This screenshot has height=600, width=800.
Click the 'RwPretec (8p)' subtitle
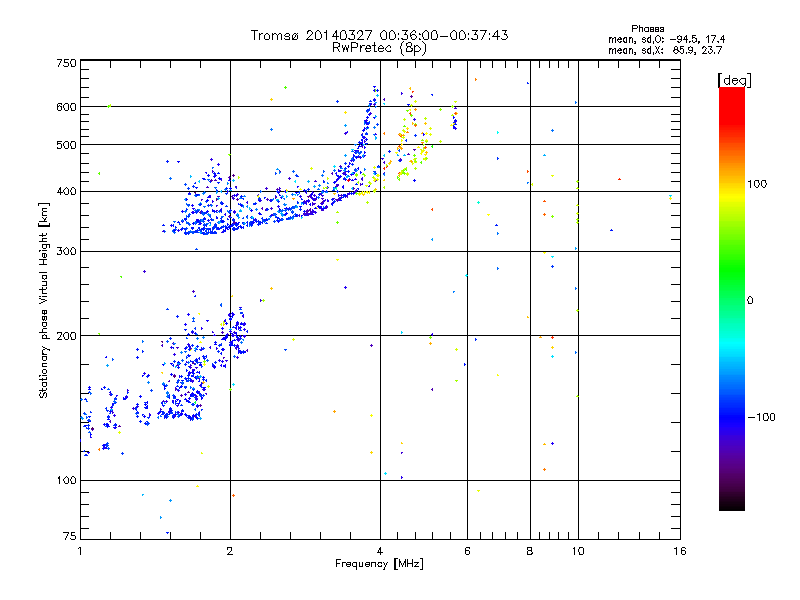click(x=379, y=48)
